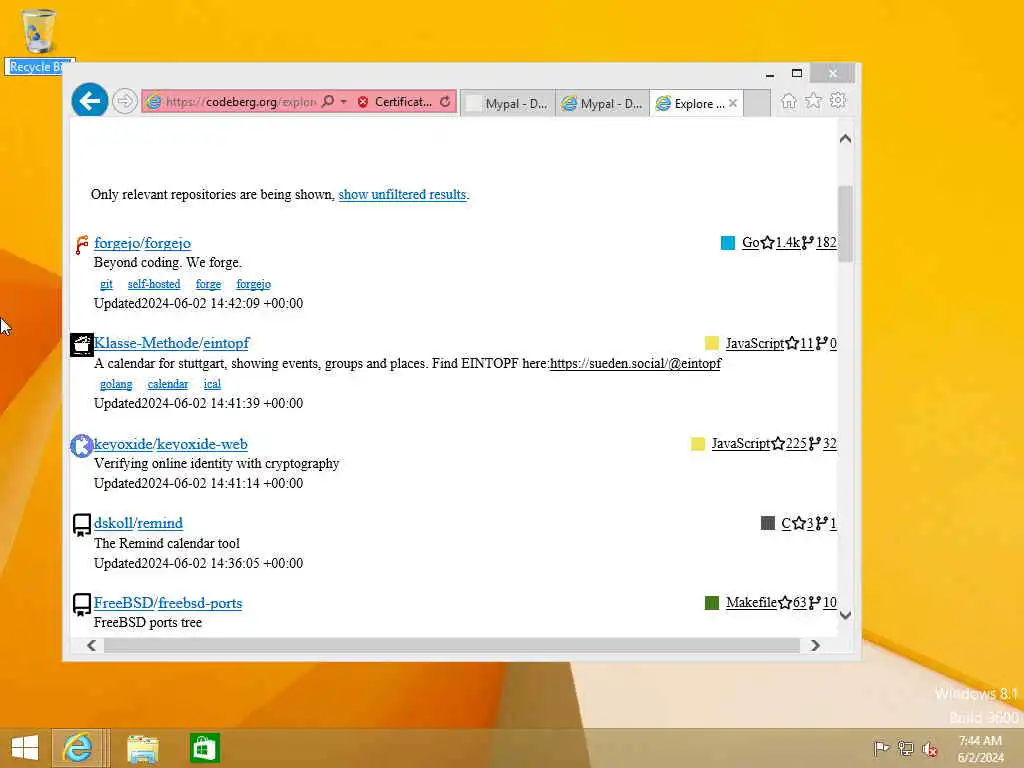Open Favorites star icon
This screenshot has height=768, width=1024.
[813, 101]
